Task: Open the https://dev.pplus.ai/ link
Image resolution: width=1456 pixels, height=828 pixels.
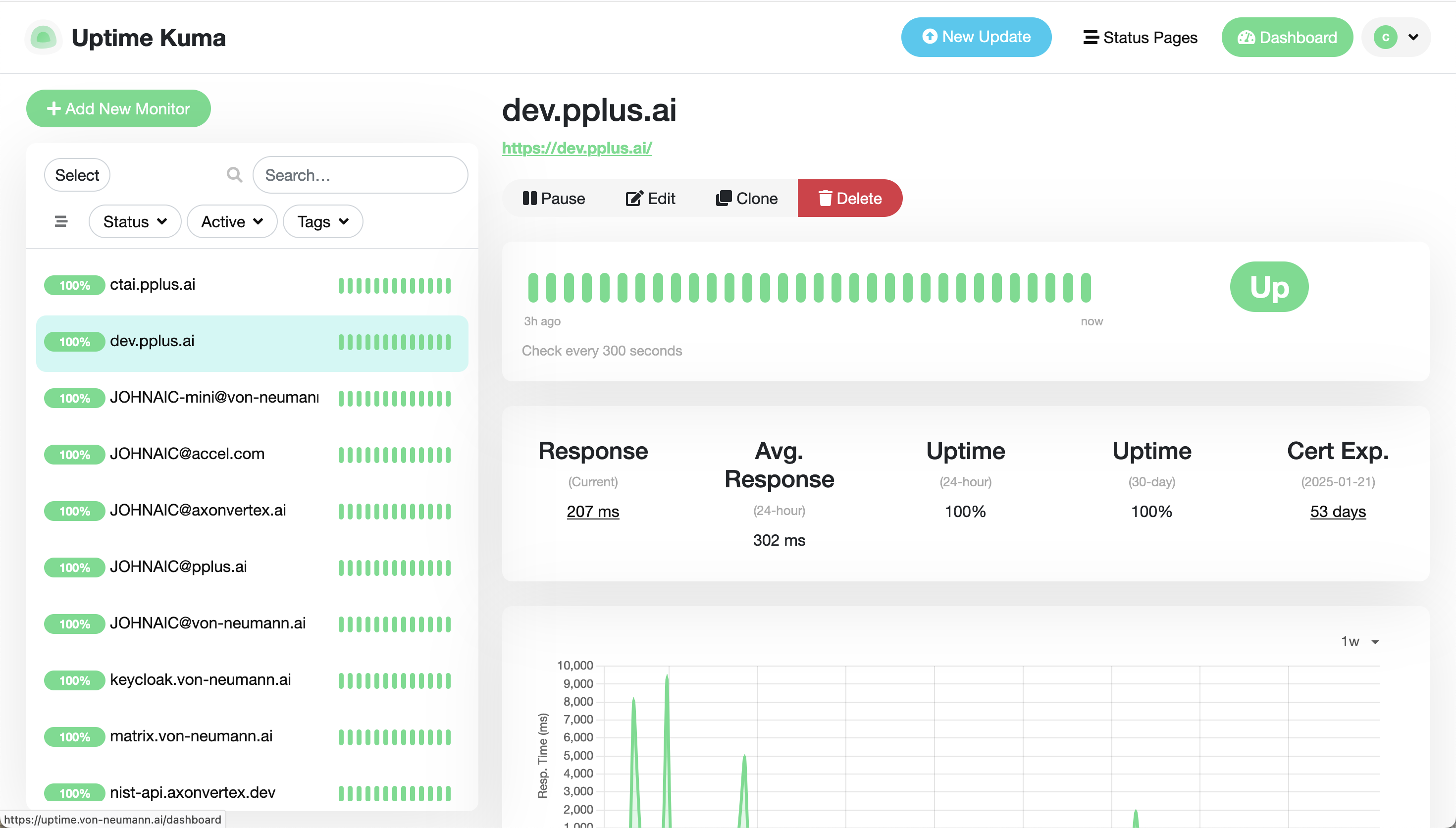Action: click(576, 148)
